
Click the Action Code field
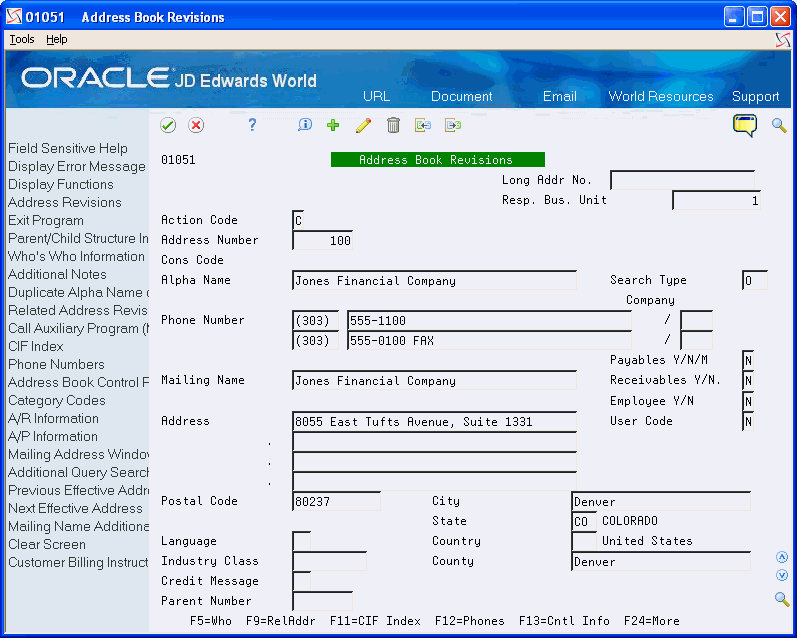298,220
